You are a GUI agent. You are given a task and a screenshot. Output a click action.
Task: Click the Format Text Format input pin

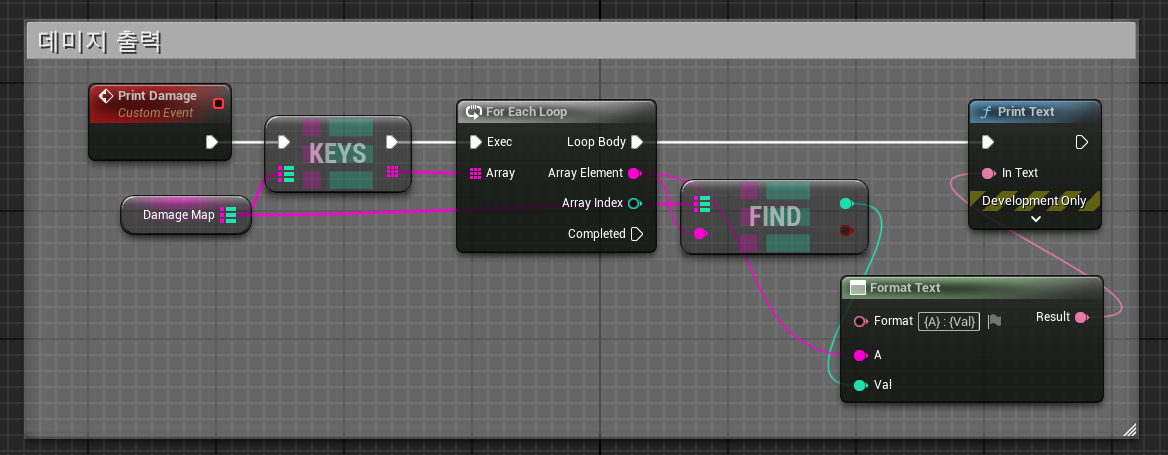pyautogui.click(x=860, y=321)
